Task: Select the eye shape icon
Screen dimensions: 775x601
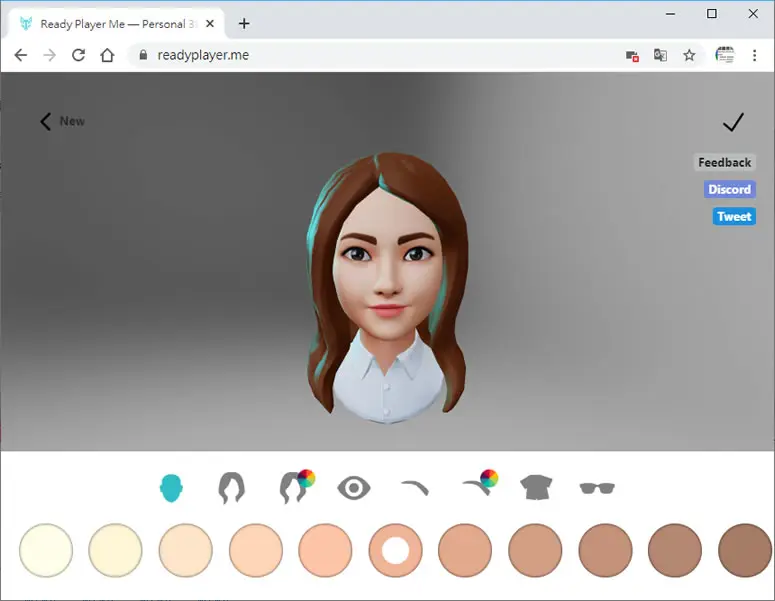Action: pyautogui.click(x=354, y=488)
